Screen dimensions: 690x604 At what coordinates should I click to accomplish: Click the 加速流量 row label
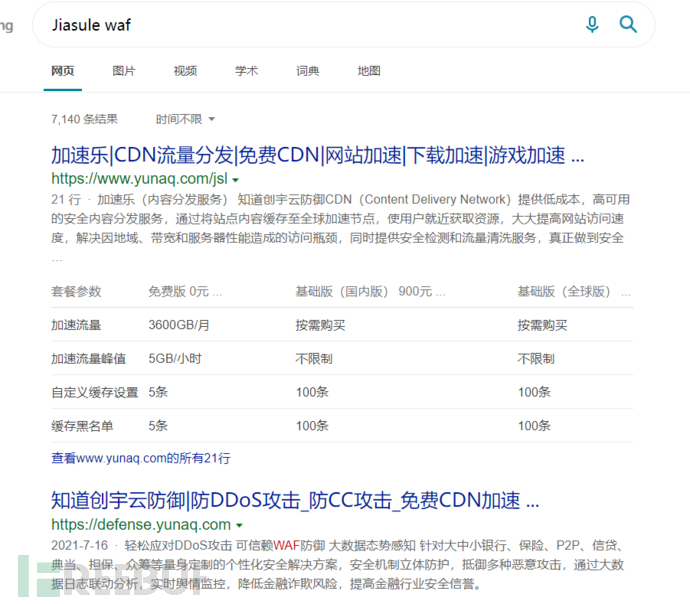coord(76,325)
